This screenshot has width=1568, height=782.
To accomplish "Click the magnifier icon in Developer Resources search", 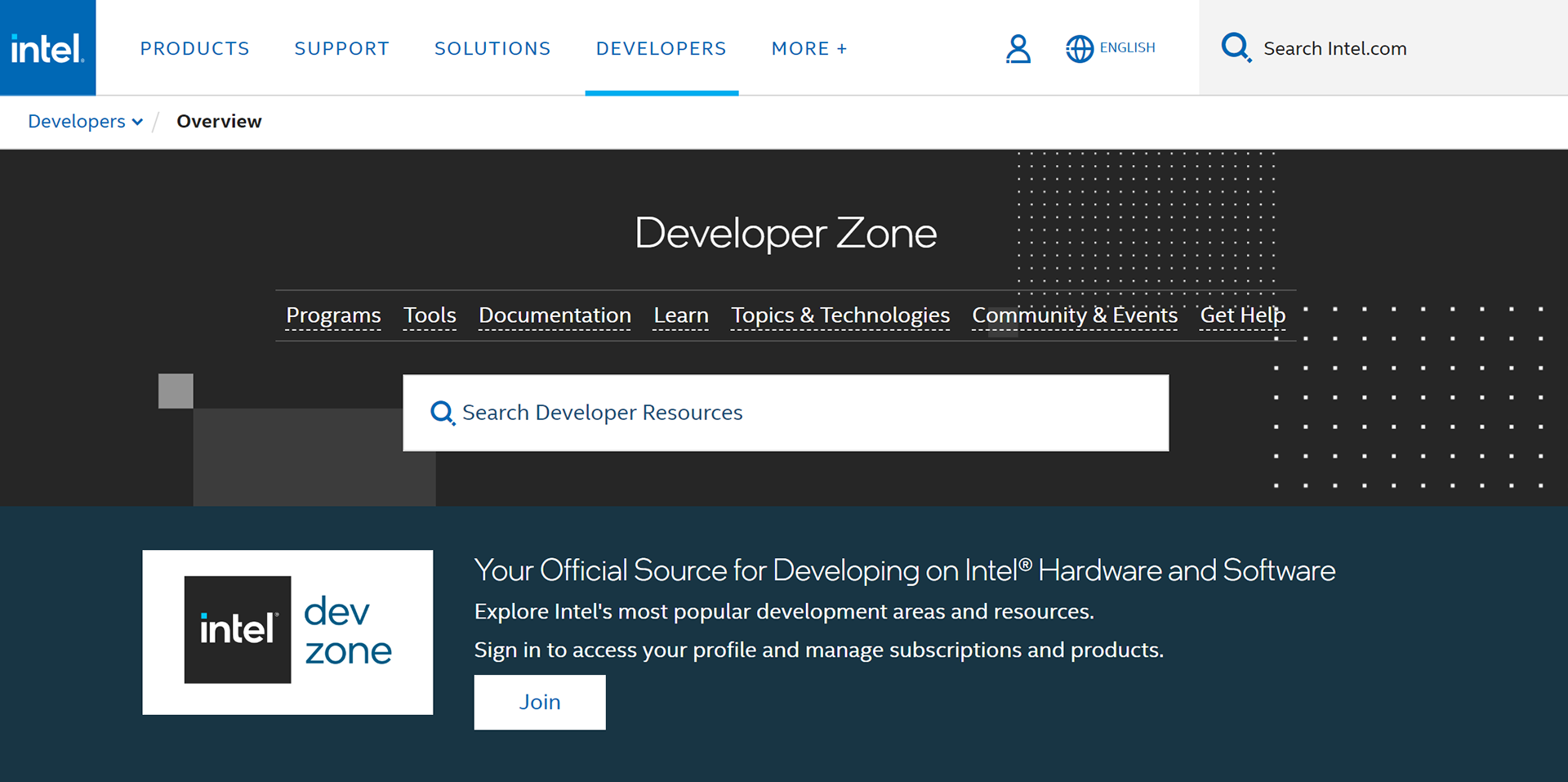I will click(x=442, y=413).
